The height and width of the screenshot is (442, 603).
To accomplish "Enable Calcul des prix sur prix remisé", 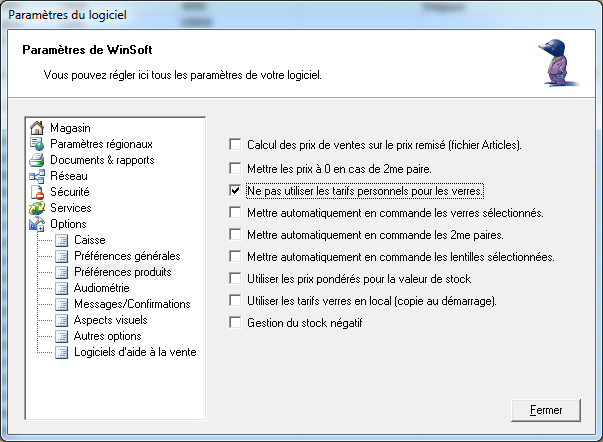I will click(235, 145).
